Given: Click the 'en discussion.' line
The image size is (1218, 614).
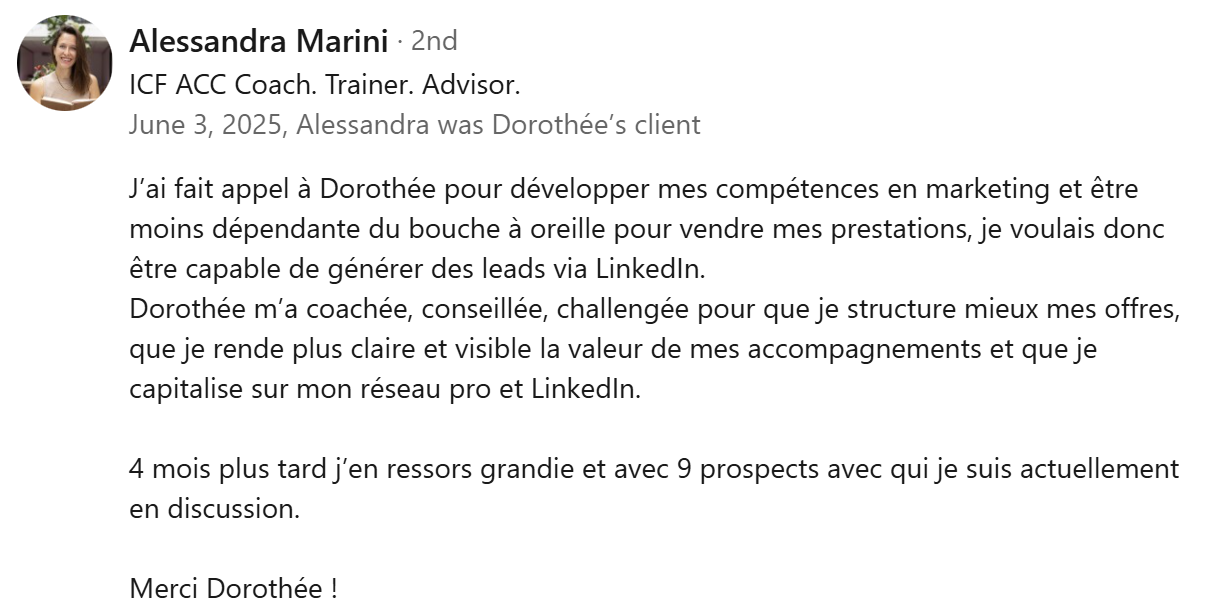Looking at the screenshot, I should (214, 508).
